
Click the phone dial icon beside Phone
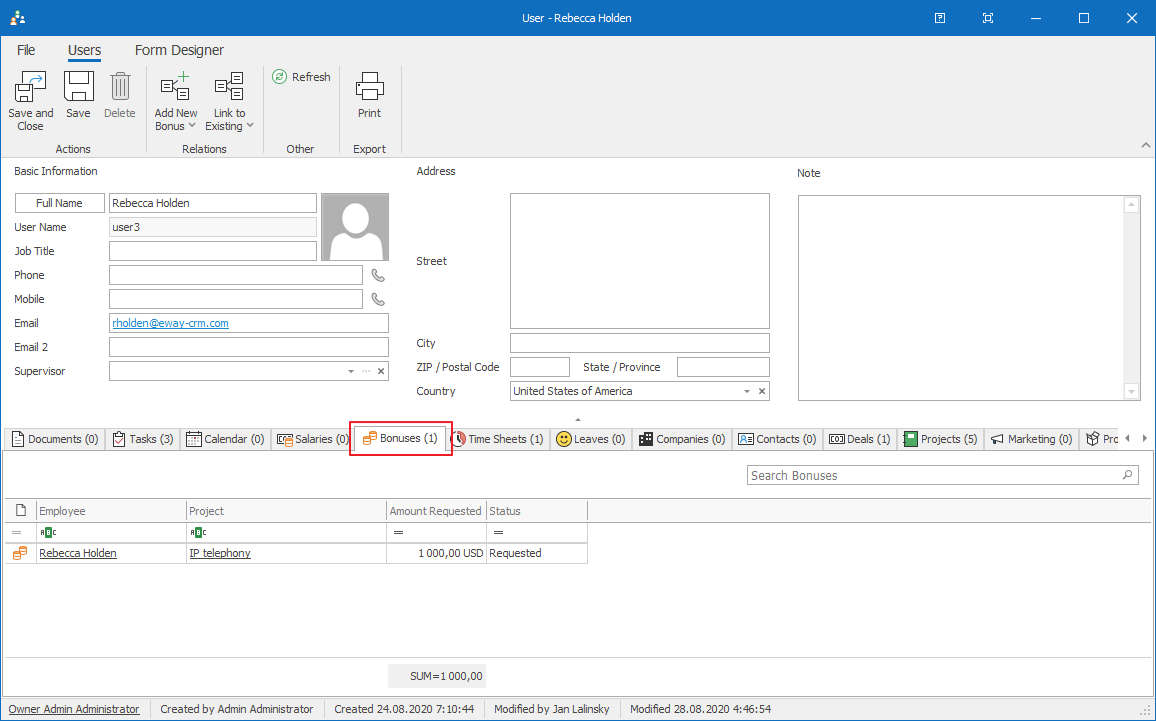(378, 276)
